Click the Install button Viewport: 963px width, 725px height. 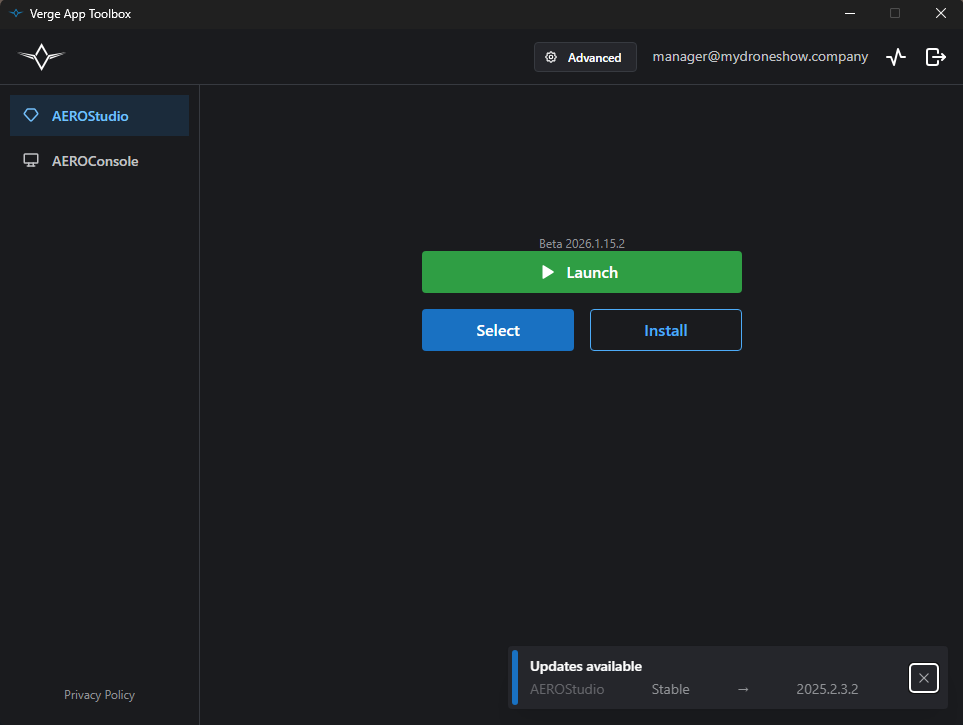pos(665,330)
